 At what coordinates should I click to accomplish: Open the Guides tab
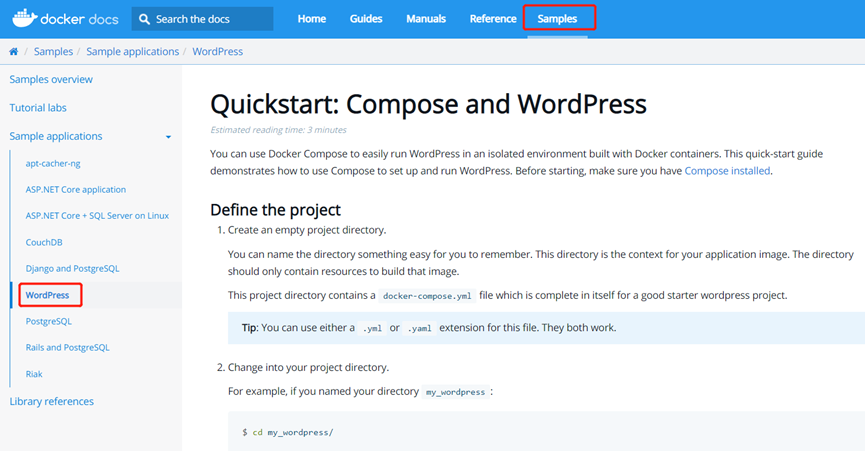coord(366,19)
